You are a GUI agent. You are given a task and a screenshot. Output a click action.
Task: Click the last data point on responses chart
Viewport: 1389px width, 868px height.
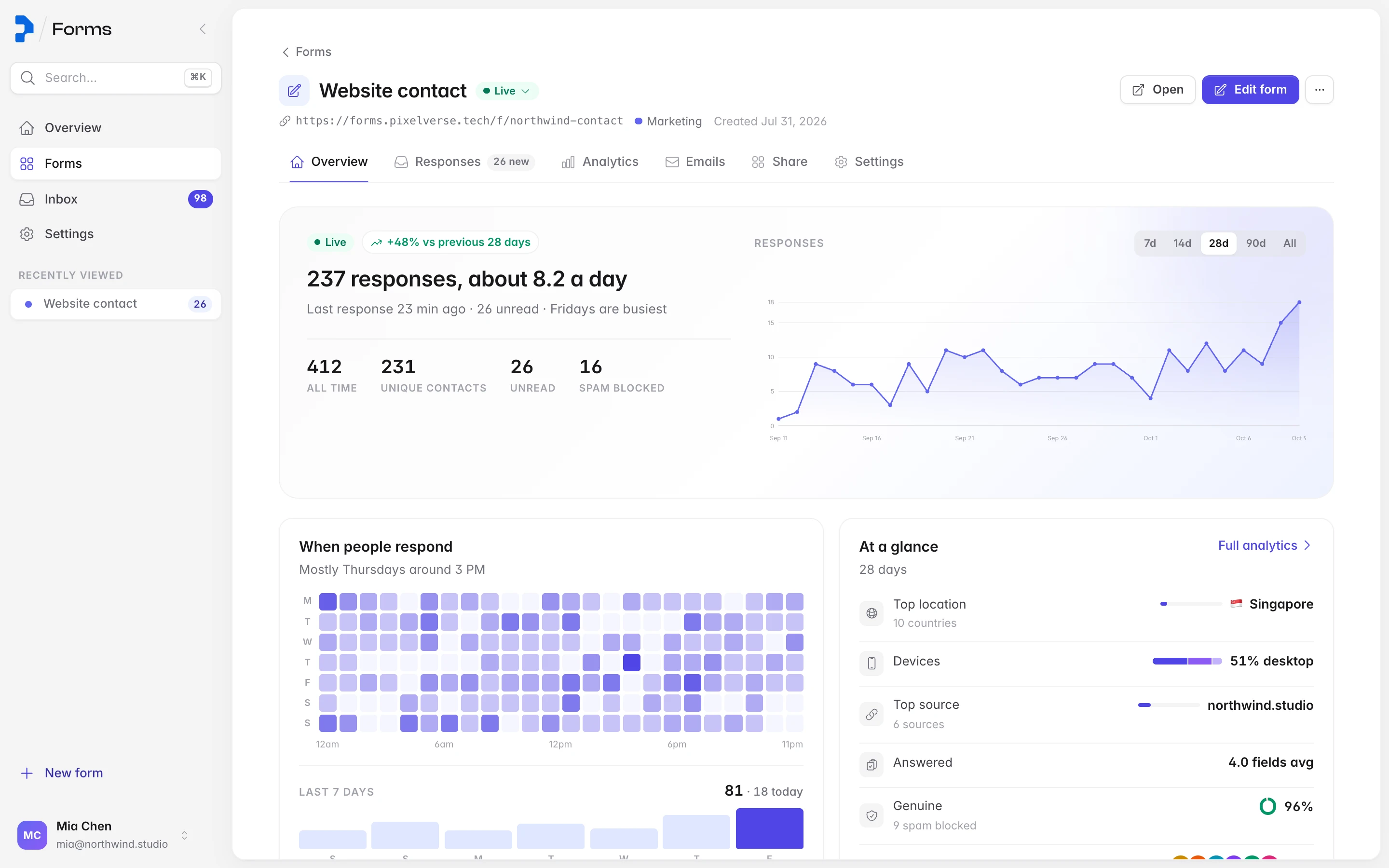(x=1299, y=302)
